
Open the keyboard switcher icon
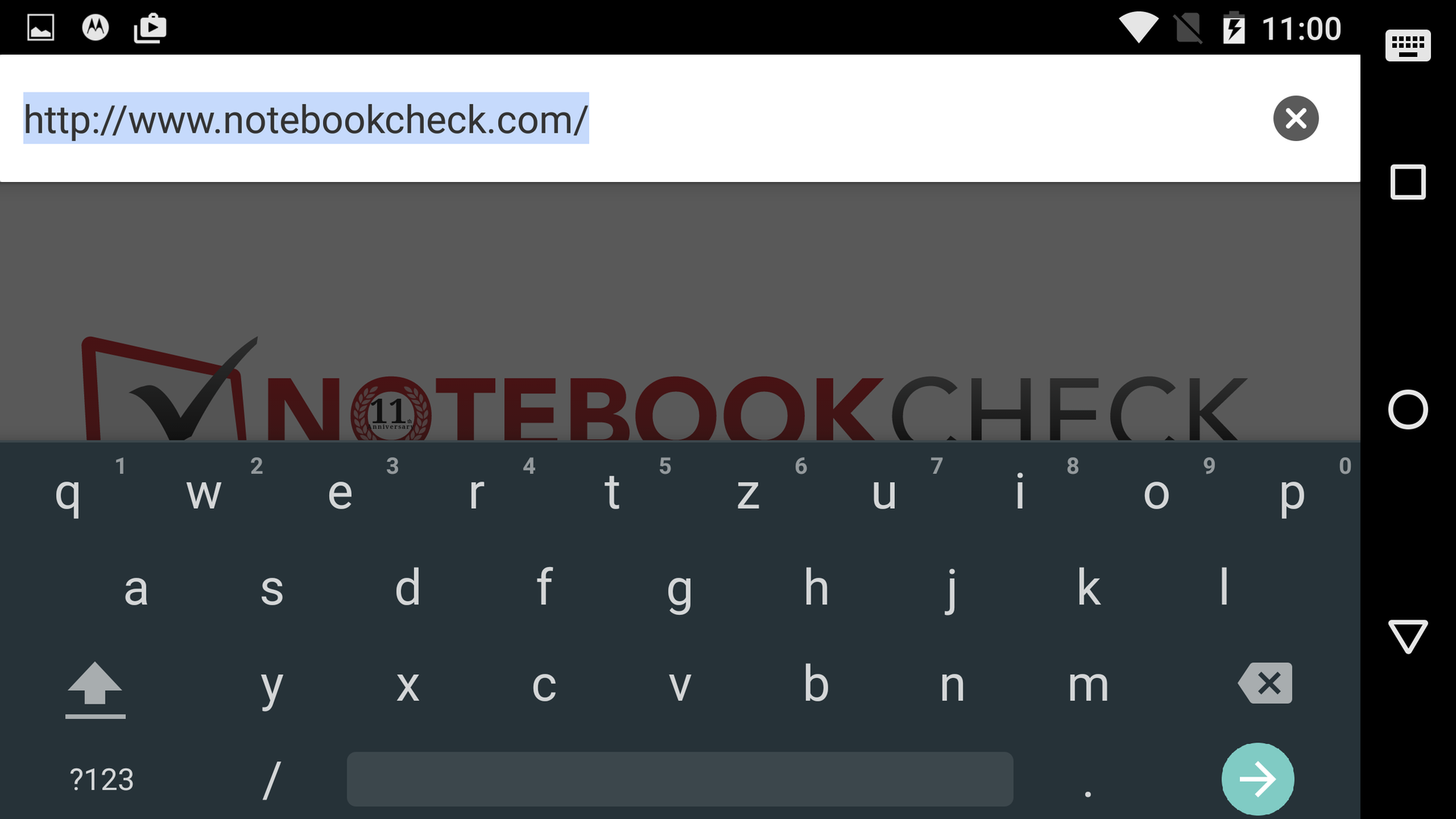coord(1407,45)
